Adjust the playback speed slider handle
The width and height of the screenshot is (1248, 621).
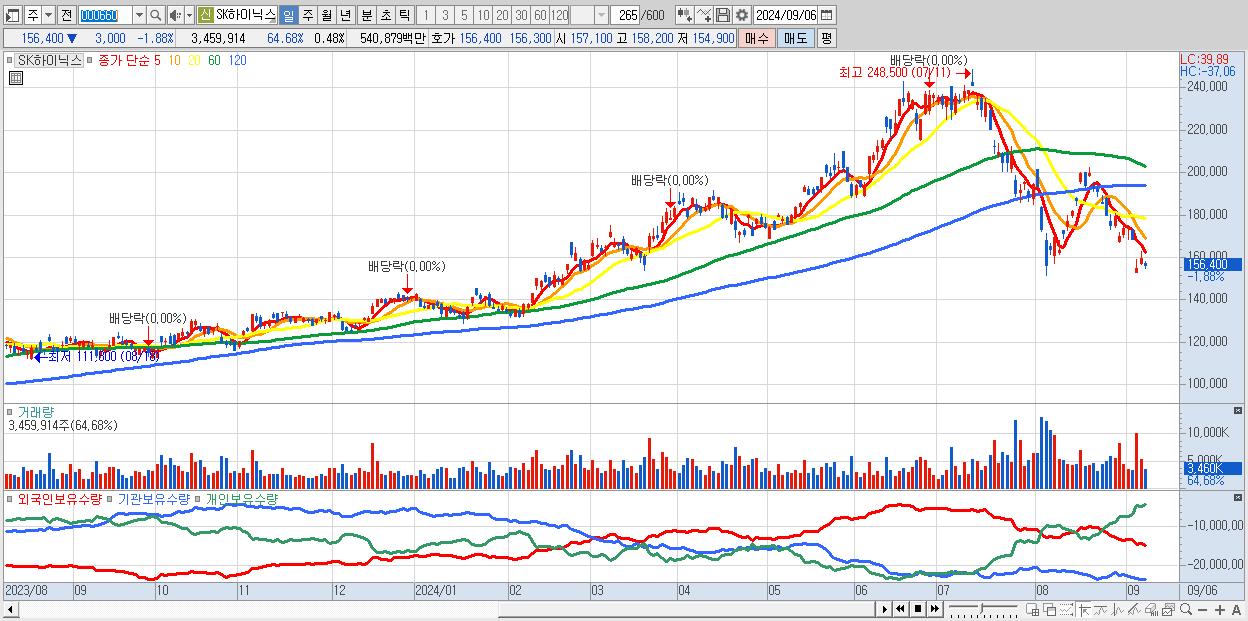point(982,608)
